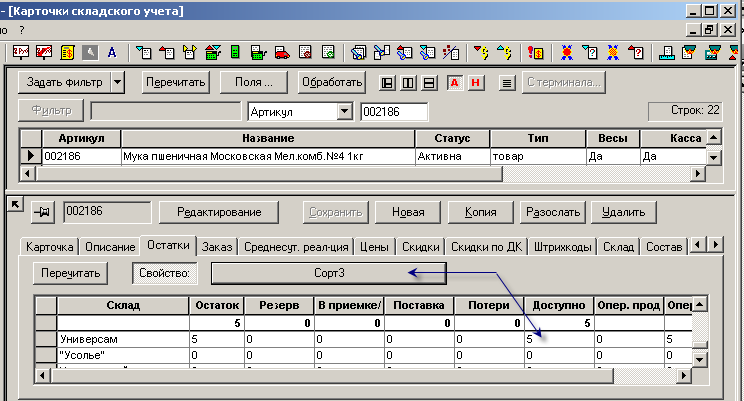This screenshot has width=744, height=401.
Task: Click the document with red up arrow icon
Action: pos(167,52)
